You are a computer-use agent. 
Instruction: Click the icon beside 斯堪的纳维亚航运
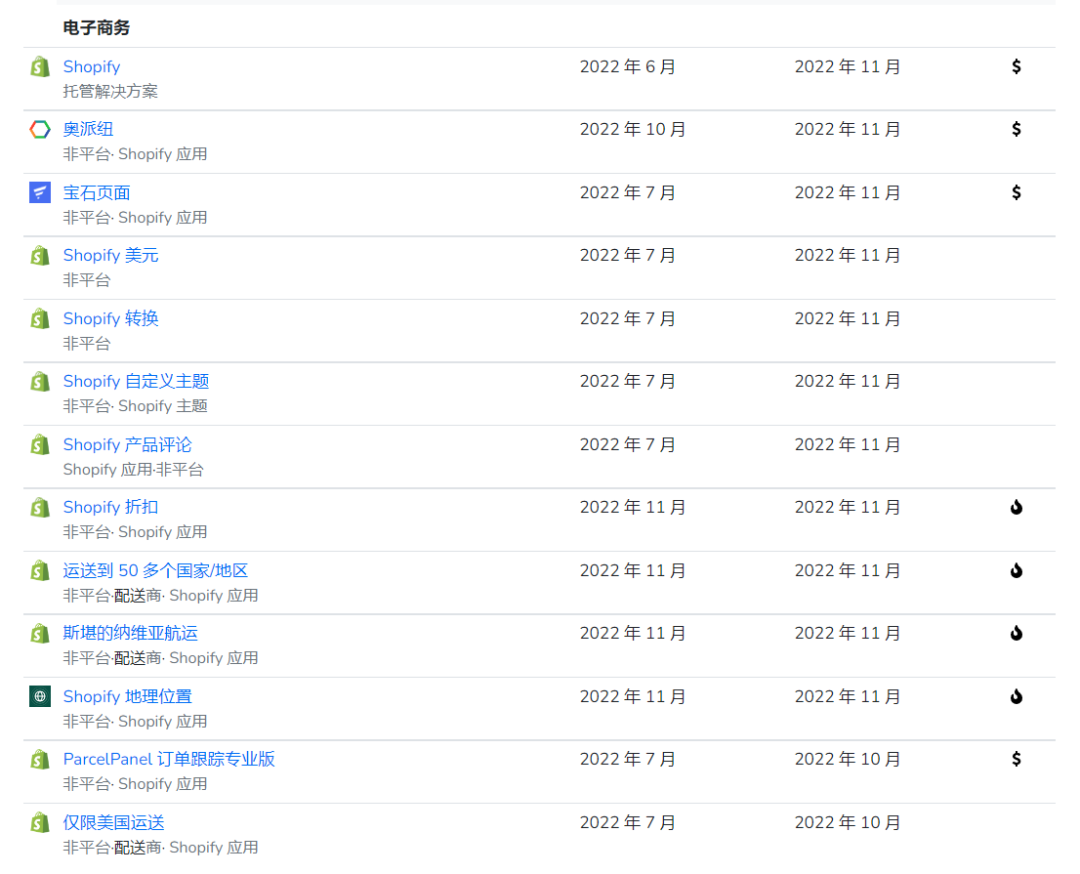point(40,634)
